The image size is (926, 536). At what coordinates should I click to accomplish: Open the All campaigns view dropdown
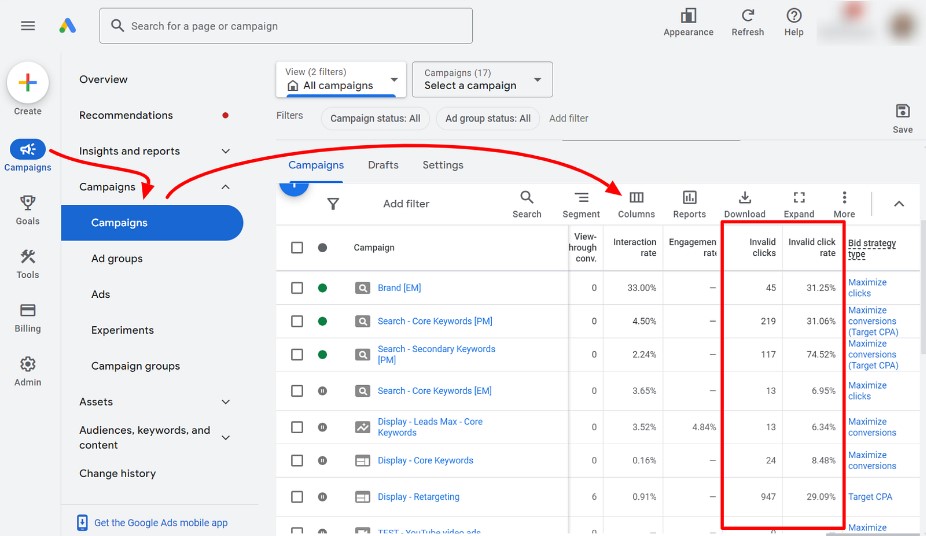pos(341,79)
